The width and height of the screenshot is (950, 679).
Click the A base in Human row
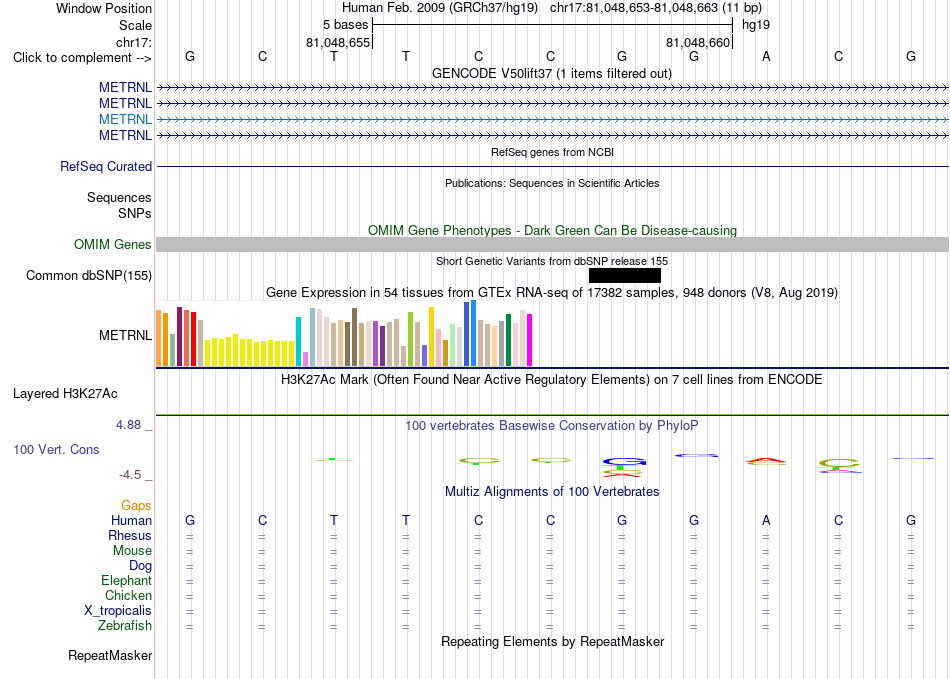click(x=766, y=520)
